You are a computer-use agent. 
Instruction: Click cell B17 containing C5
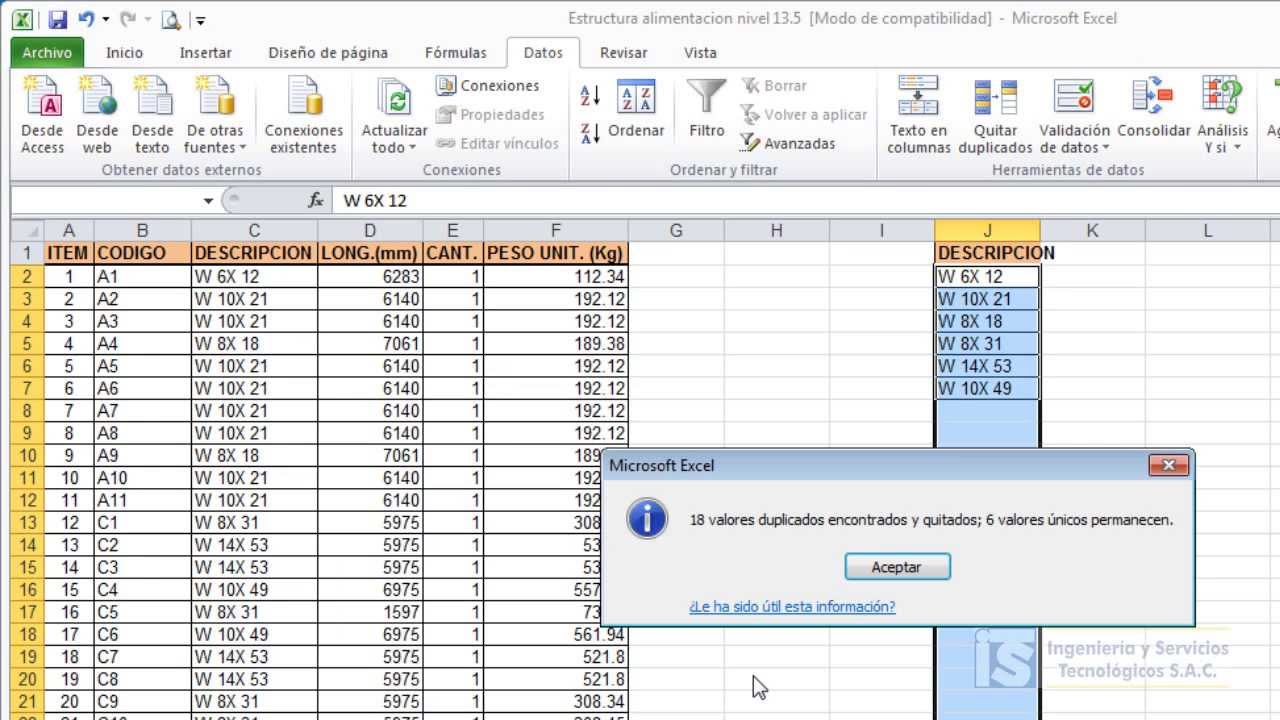143,612
